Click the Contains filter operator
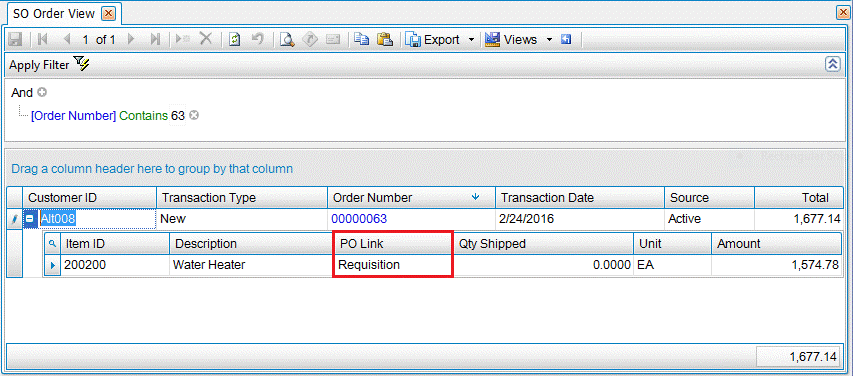Screen dimensions: 853x376 point(144,115)
